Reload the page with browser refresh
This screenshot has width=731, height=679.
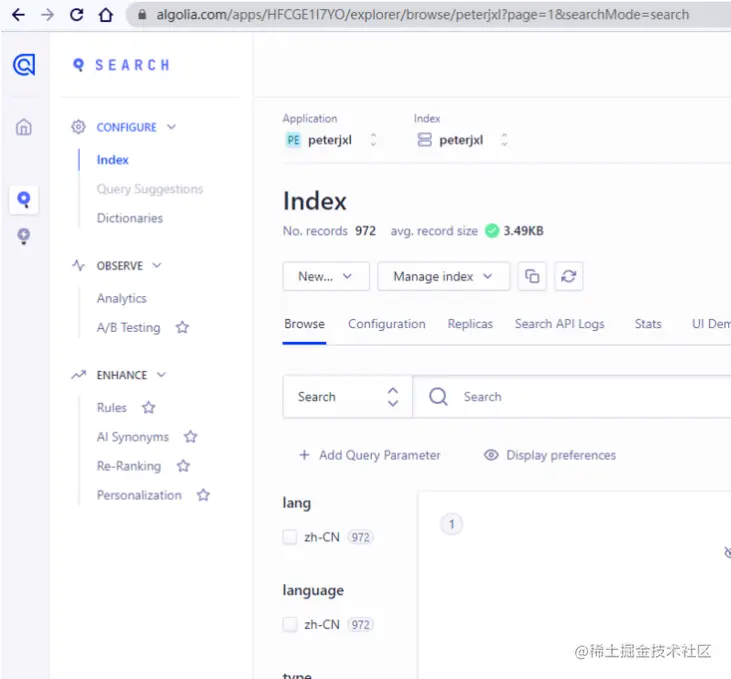[76, 15]
